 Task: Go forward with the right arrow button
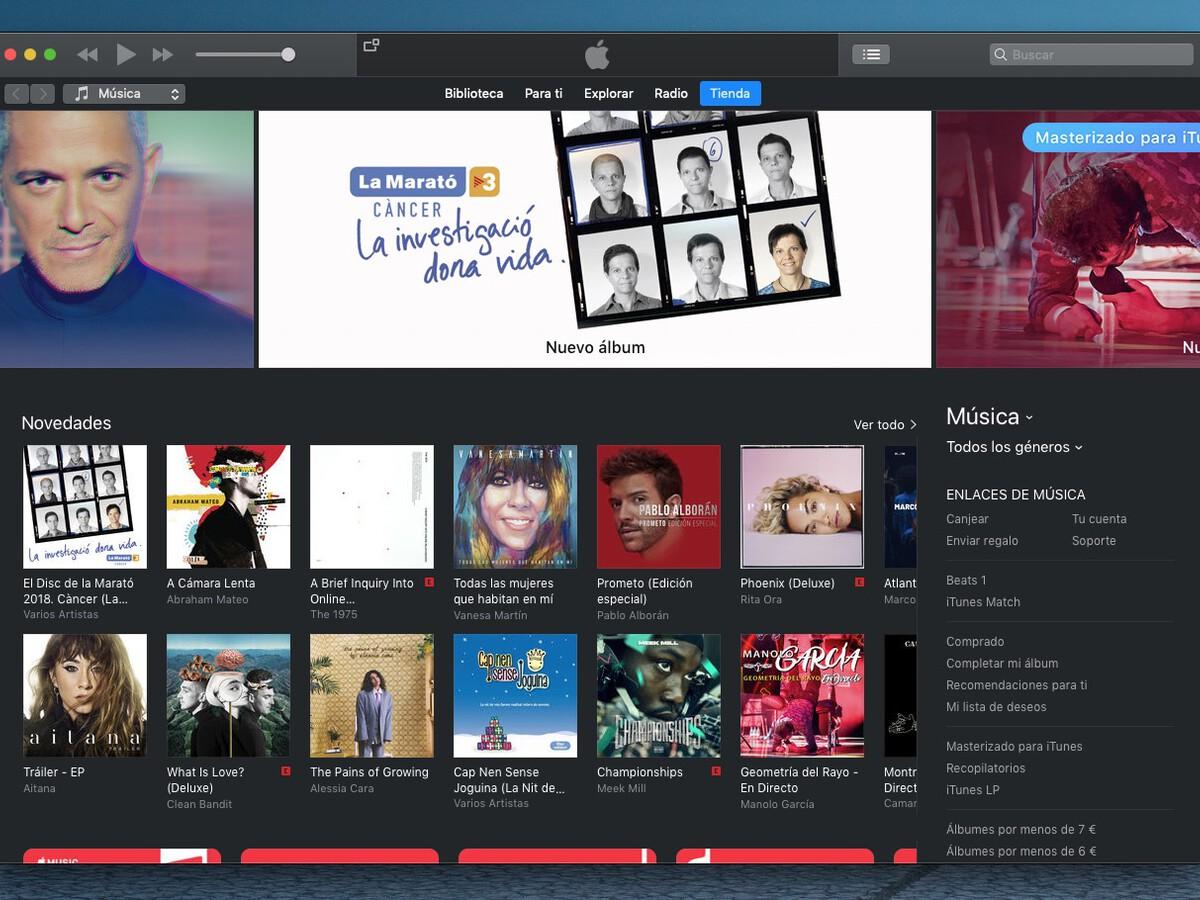pos(42,94)
